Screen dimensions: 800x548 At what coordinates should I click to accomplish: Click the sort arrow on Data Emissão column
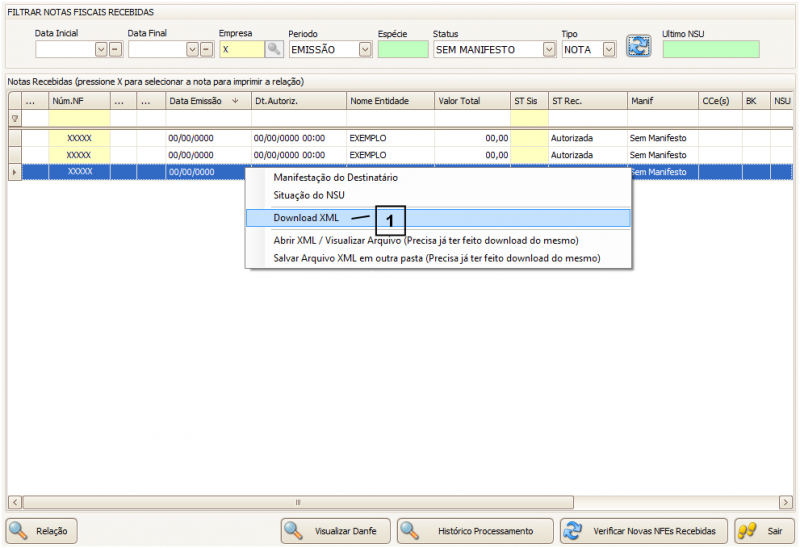coord(235,101)
